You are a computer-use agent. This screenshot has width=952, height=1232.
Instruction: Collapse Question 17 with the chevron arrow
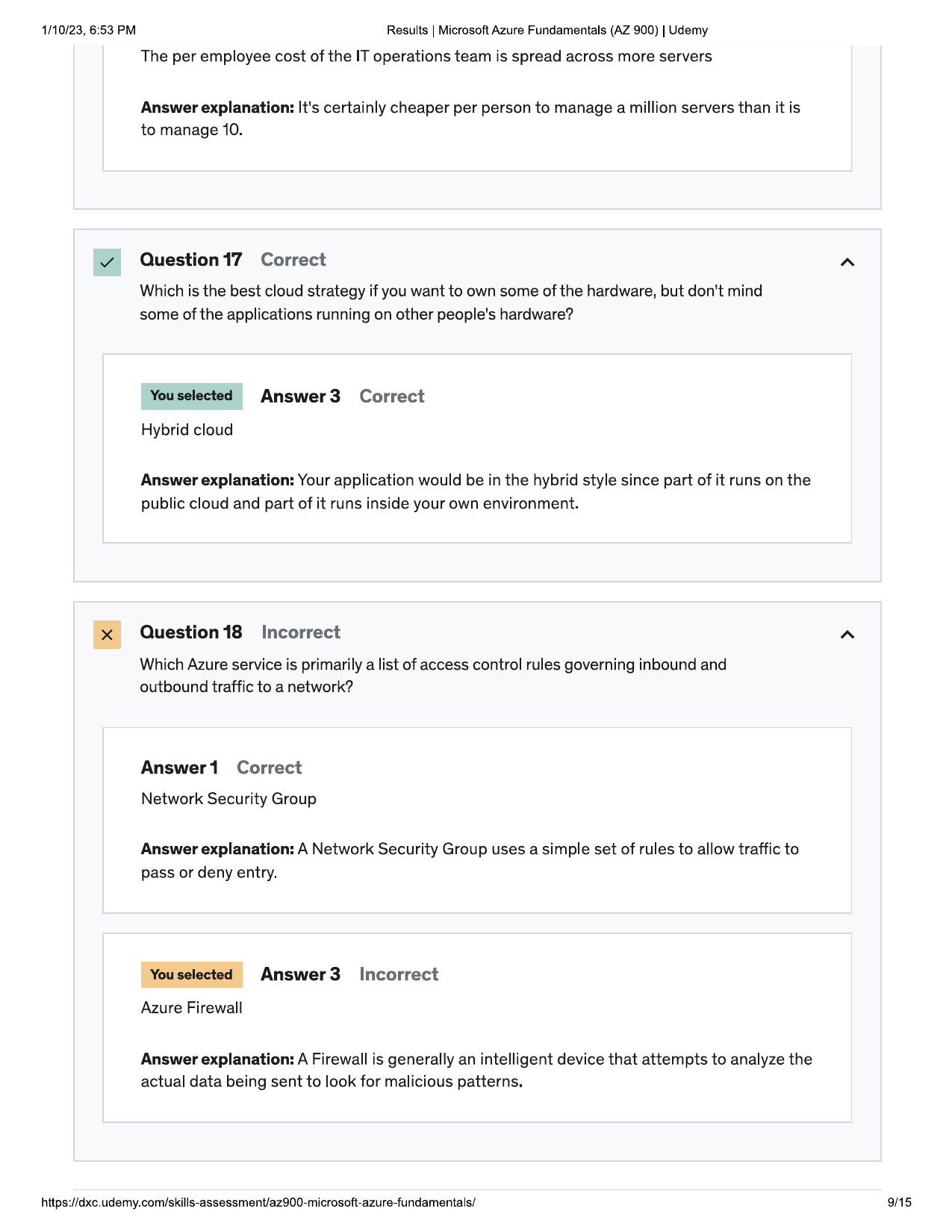coord(847,262)
